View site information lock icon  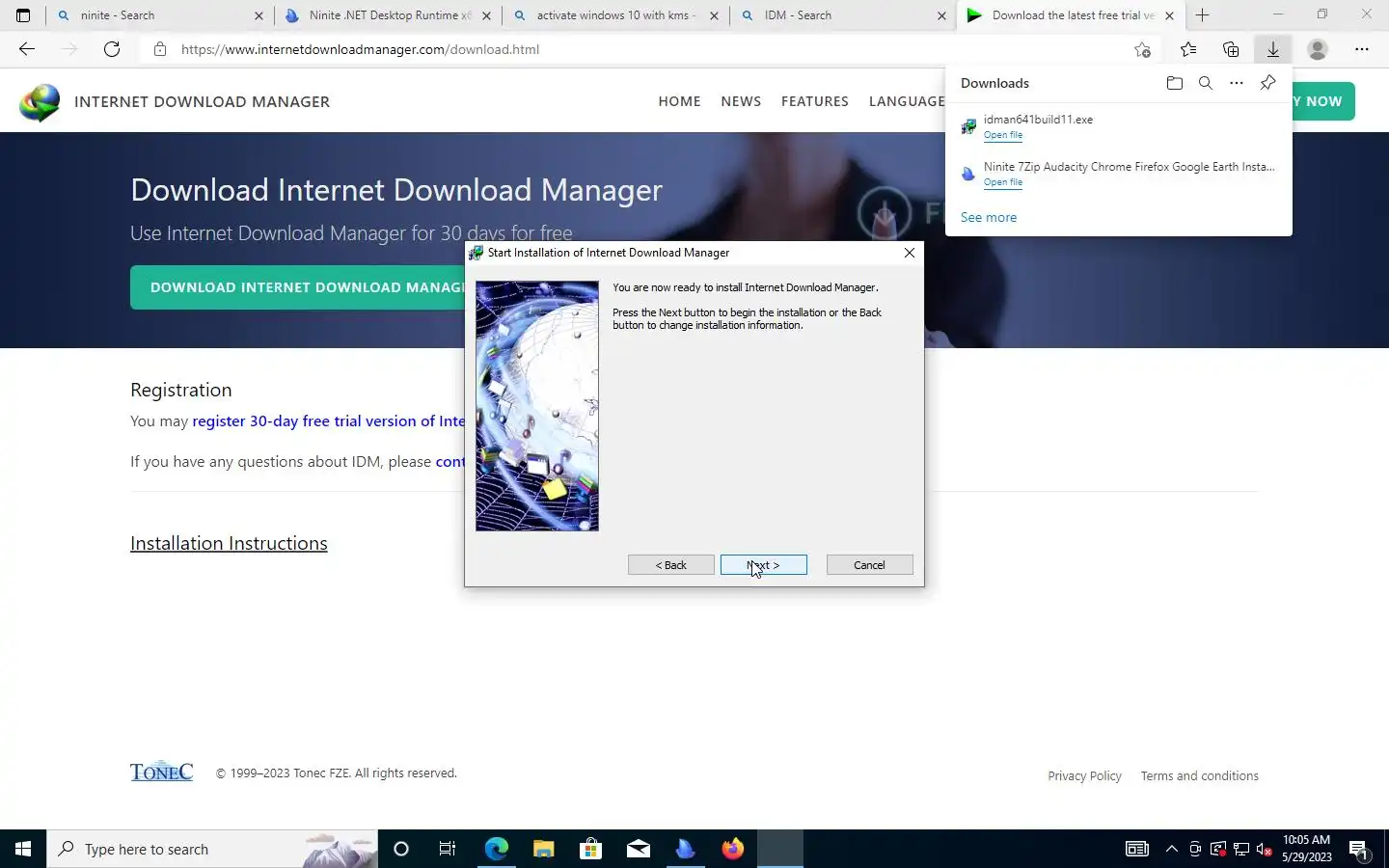click(160, 49)
